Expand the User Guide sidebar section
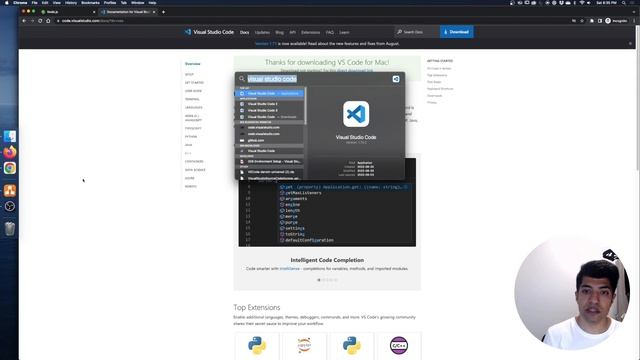 pos(193,91)
